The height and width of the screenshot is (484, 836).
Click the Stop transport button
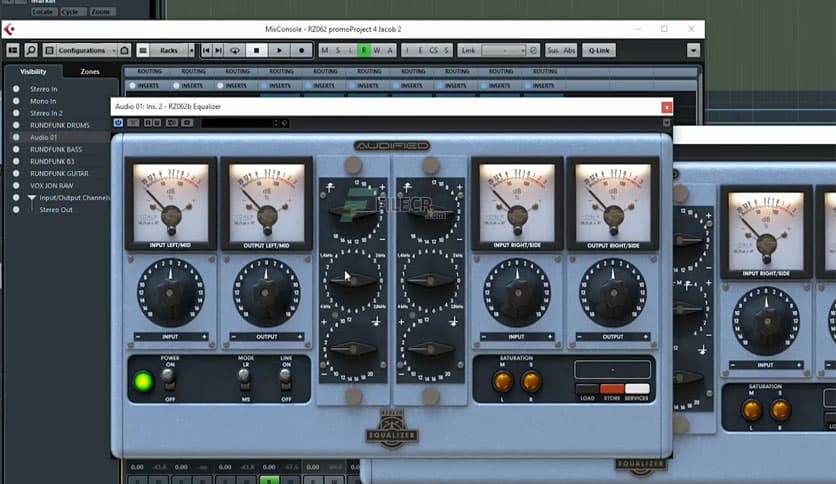click(x=256, y=50)
